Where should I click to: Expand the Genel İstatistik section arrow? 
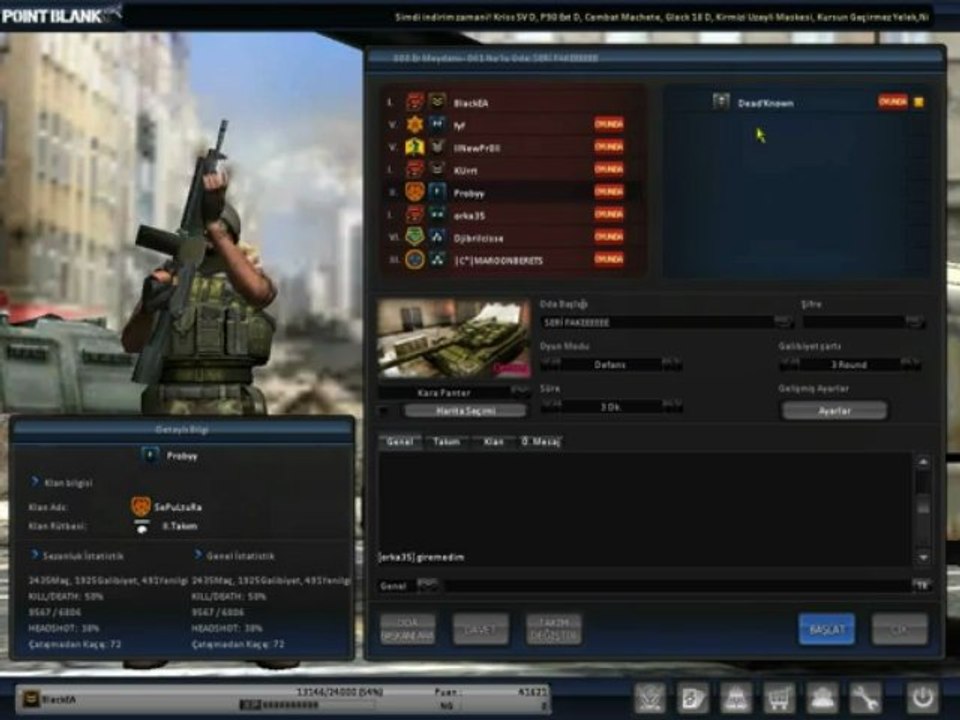[x=197, y=555]
